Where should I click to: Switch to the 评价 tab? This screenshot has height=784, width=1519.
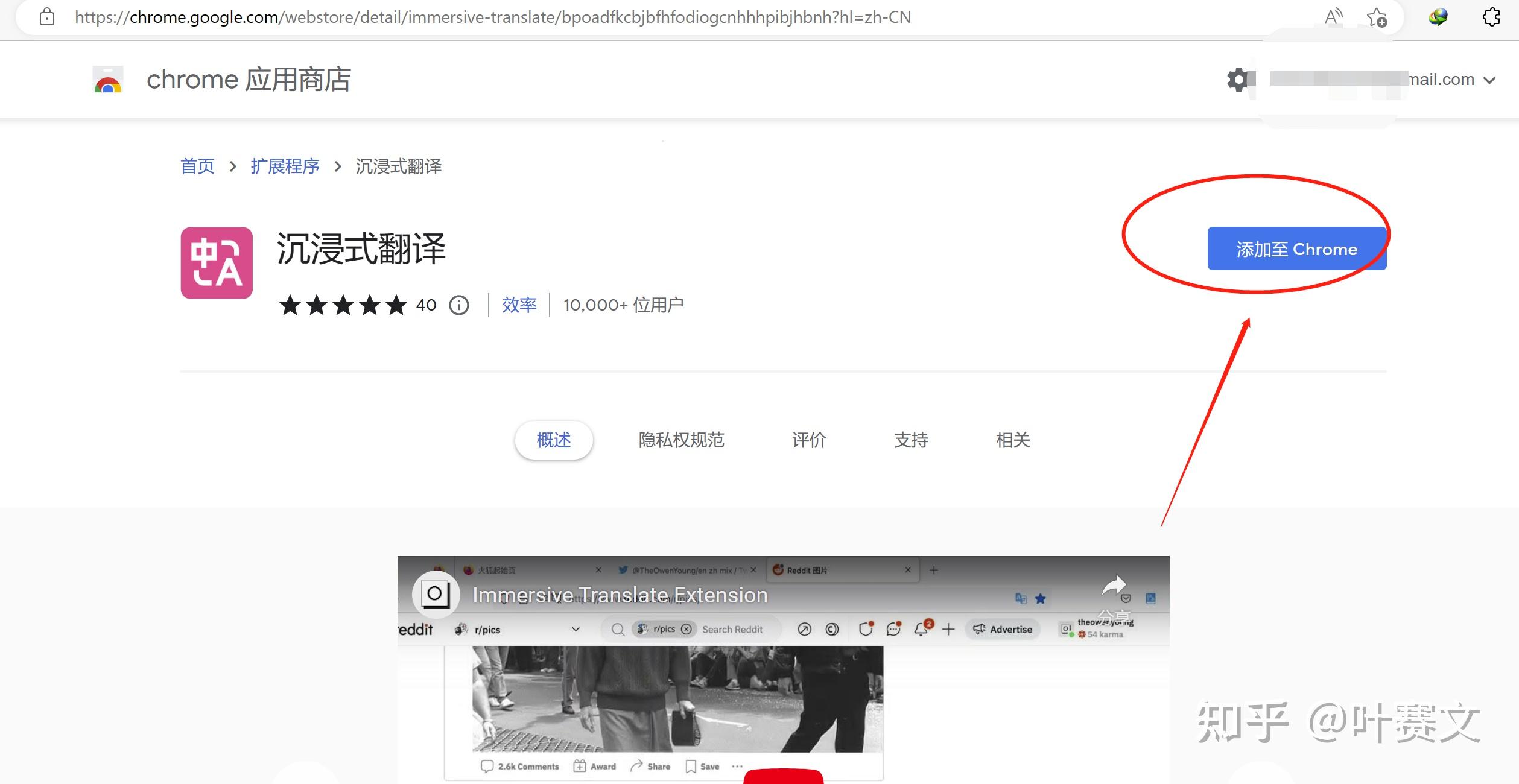click(x=808, y=440)
